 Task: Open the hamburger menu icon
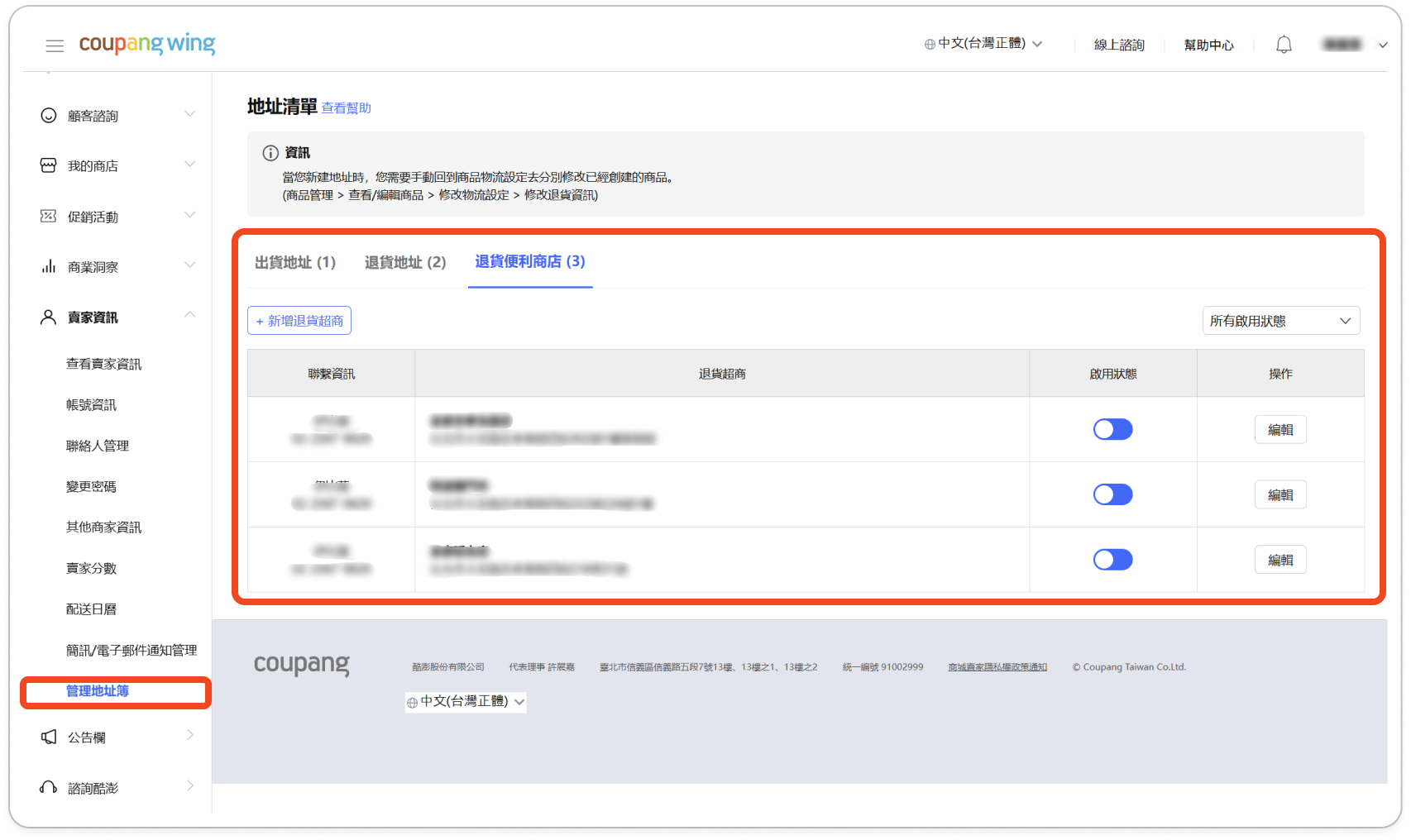coord(55,45)
